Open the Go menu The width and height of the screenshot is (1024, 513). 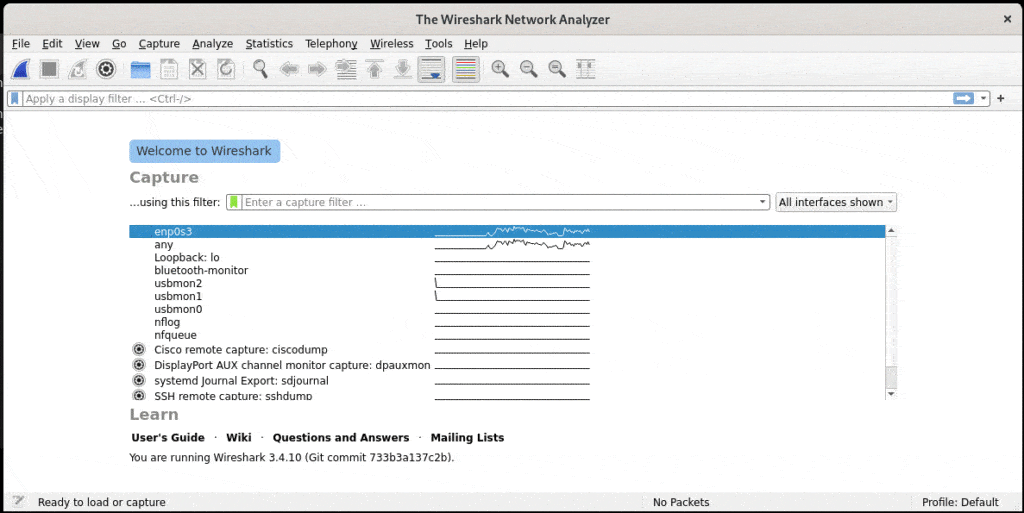point(119,44)
